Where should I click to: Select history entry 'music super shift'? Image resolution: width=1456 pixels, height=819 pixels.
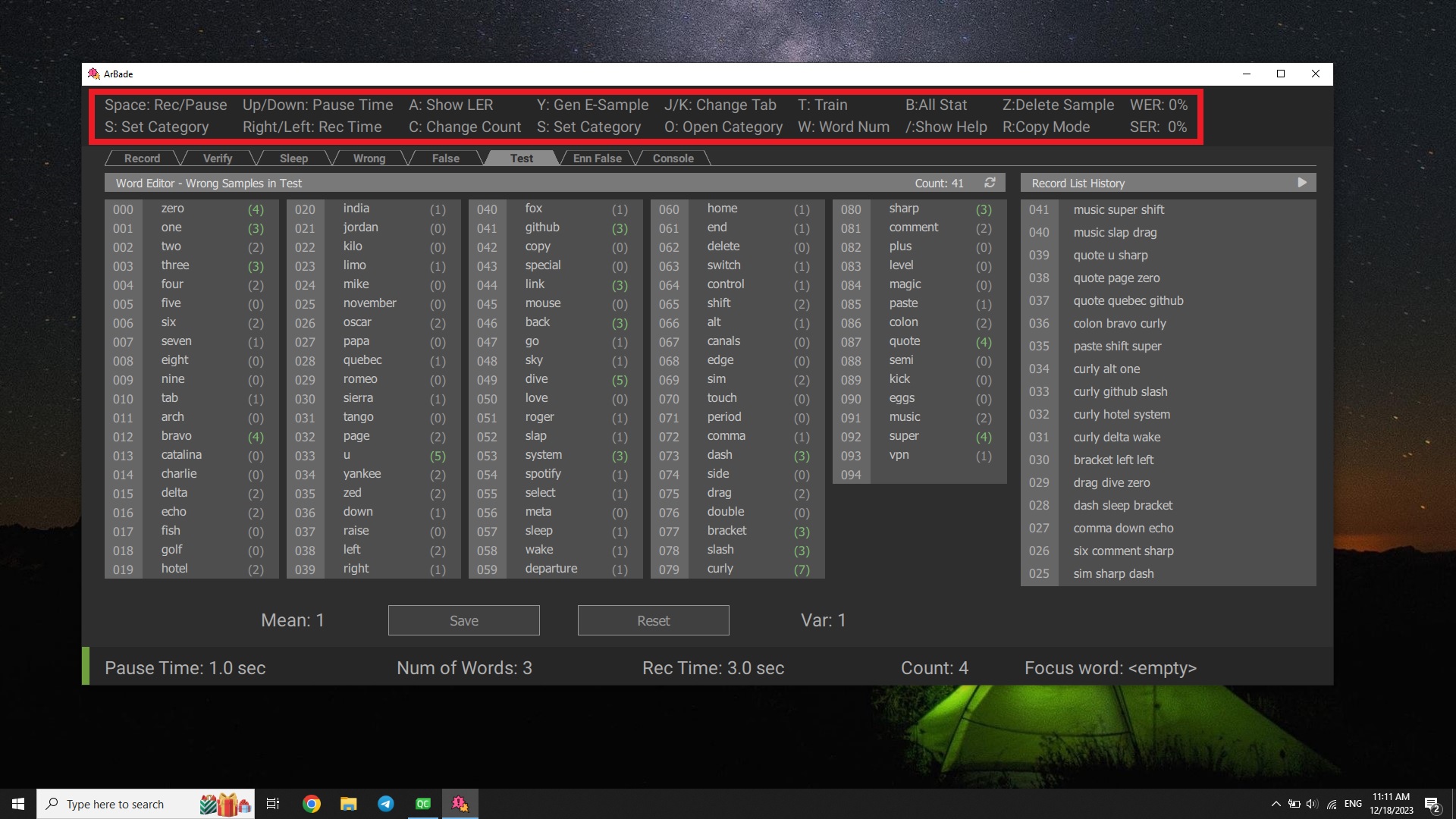point(1118,209)
